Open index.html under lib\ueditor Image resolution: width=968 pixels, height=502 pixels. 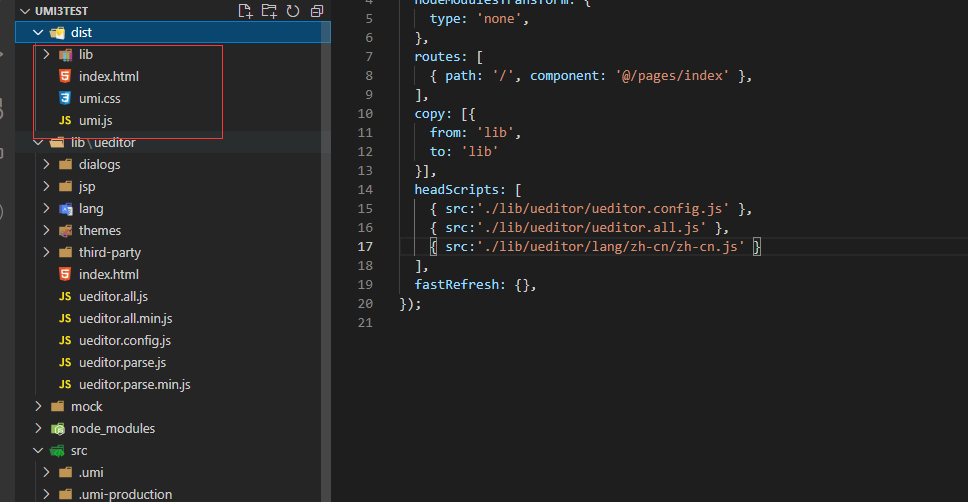click(x=109, y=274)
